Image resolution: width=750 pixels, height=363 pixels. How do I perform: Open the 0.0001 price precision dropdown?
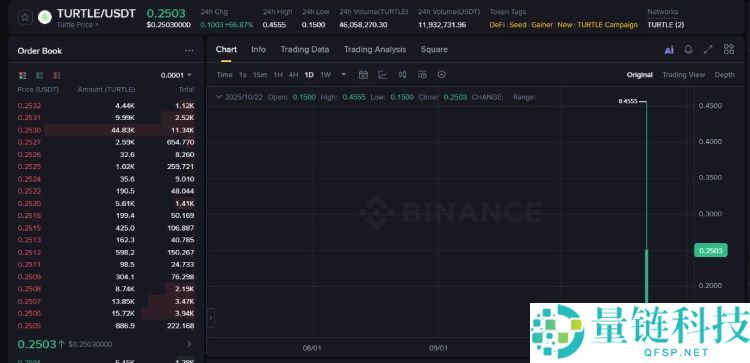click(x=176, y=75)
